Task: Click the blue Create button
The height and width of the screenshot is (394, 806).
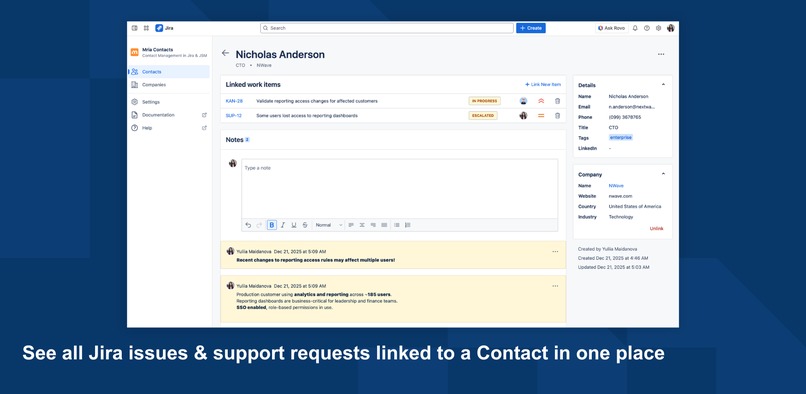Action: (531, 28)
